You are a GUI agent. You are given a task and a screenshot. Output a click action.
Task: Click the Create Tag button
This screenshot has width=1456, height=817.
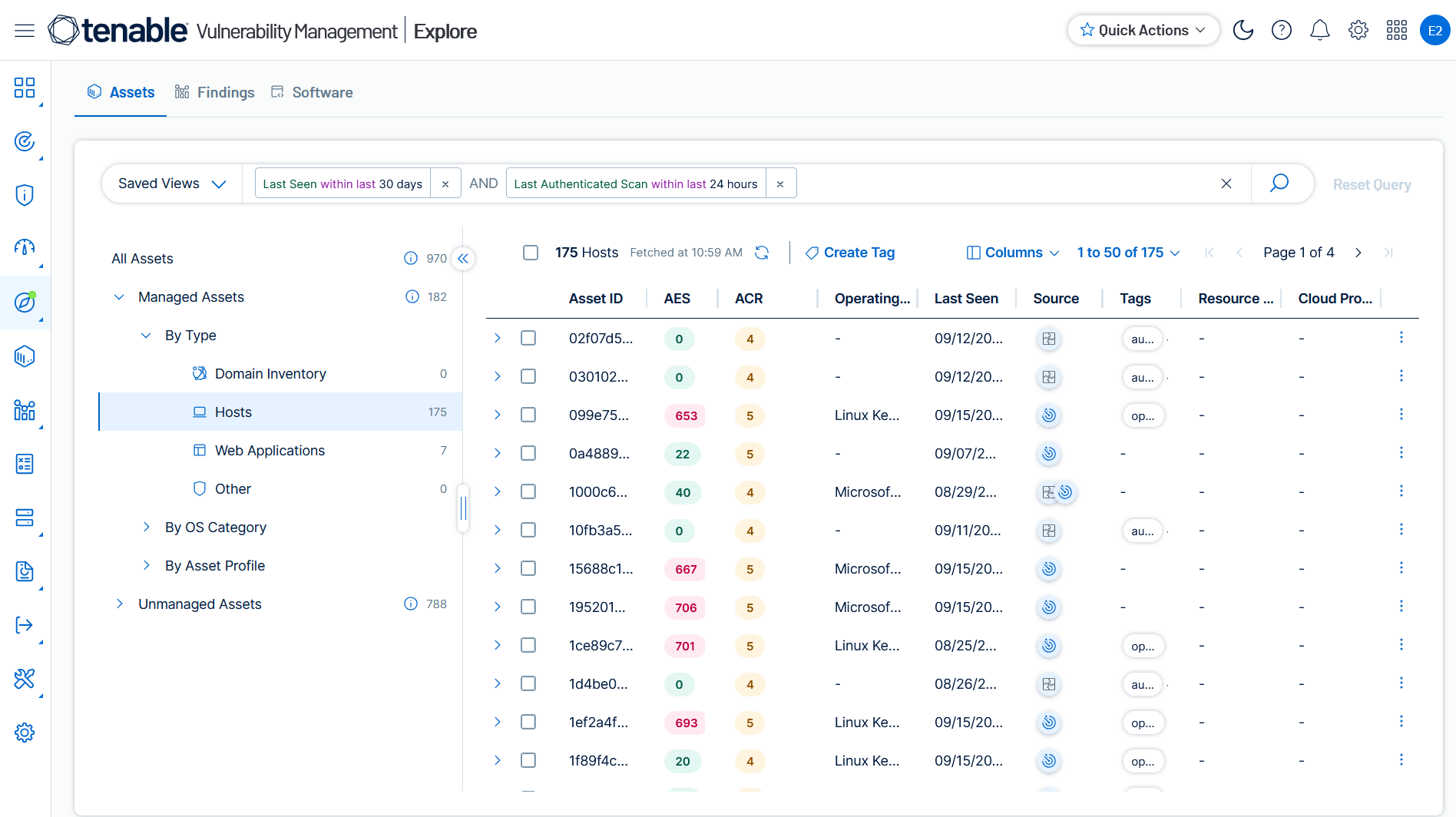tap(850, 253)
